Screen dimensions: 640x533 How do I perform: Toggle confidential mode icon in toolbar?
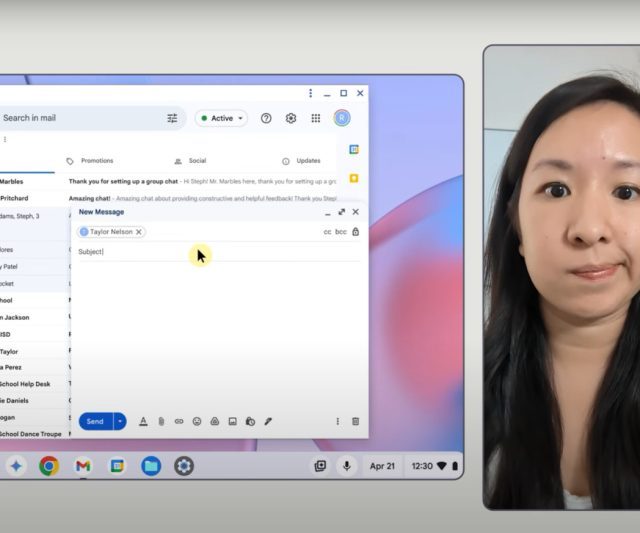(250, 422)
